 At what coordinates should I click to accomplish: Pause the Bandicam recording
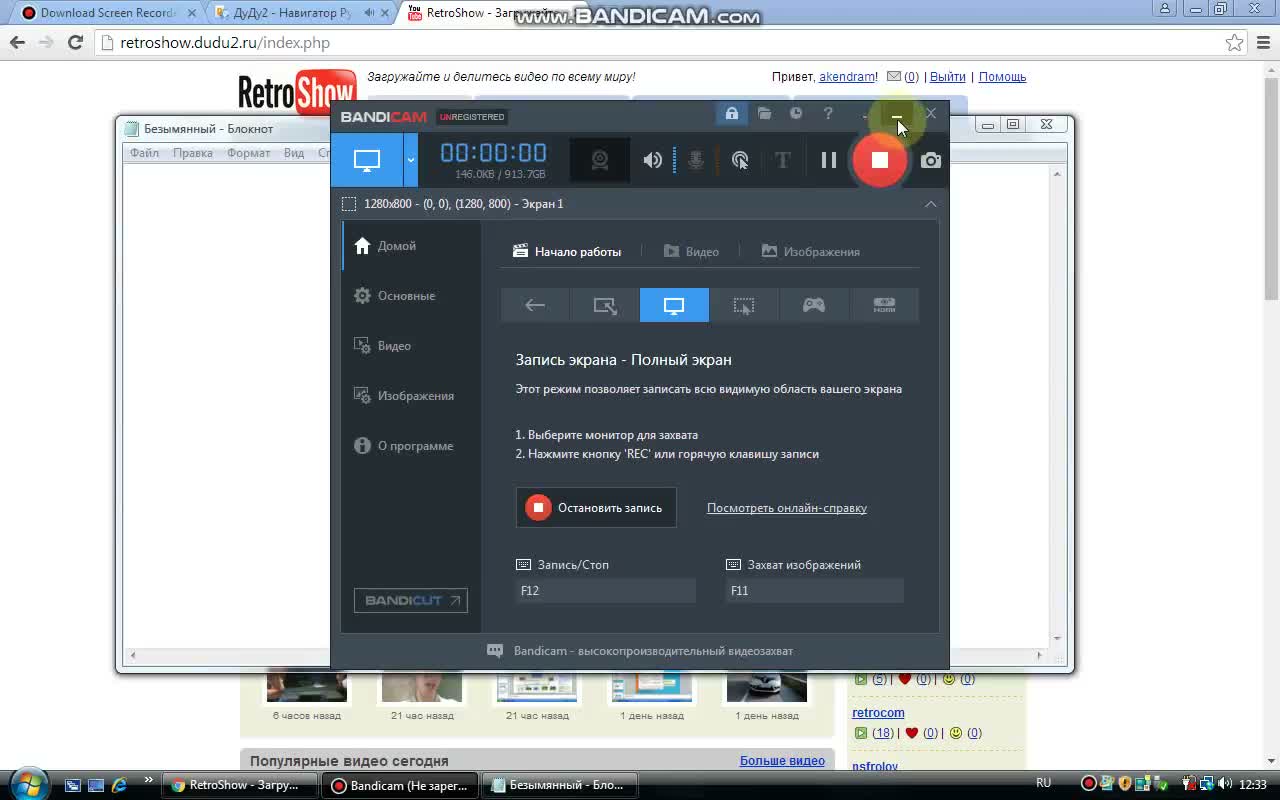tap(828, 160)
